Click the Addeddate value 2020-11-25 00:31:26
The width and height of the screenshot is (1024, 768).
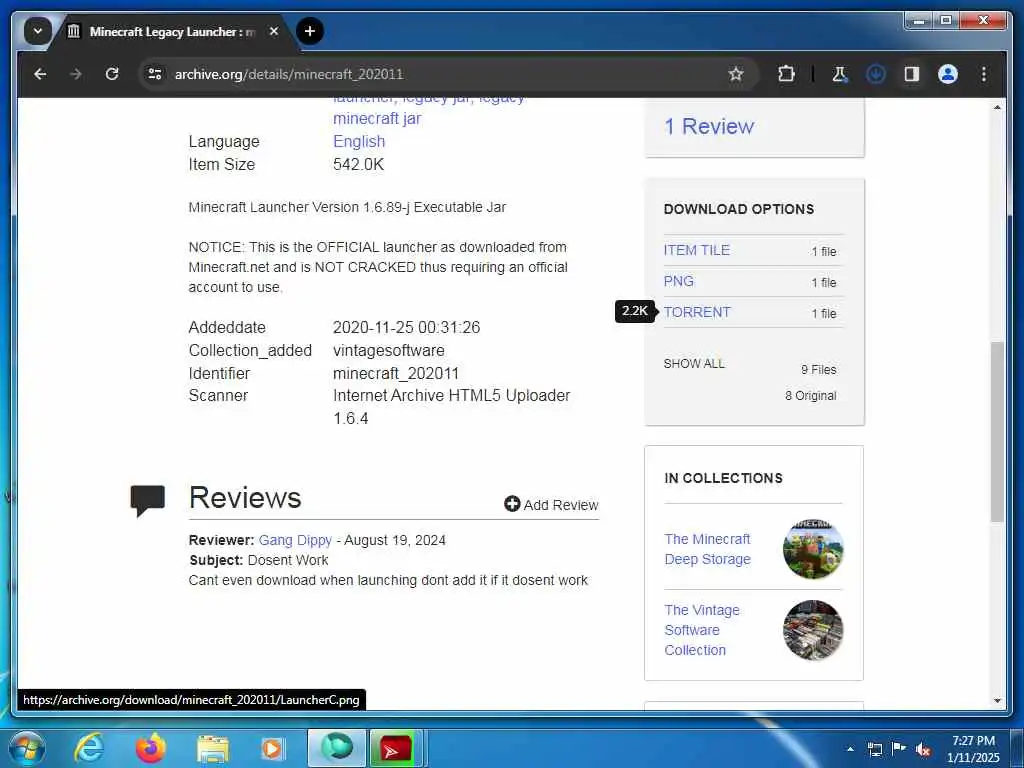pyautogui.click(x=406, y=327)
